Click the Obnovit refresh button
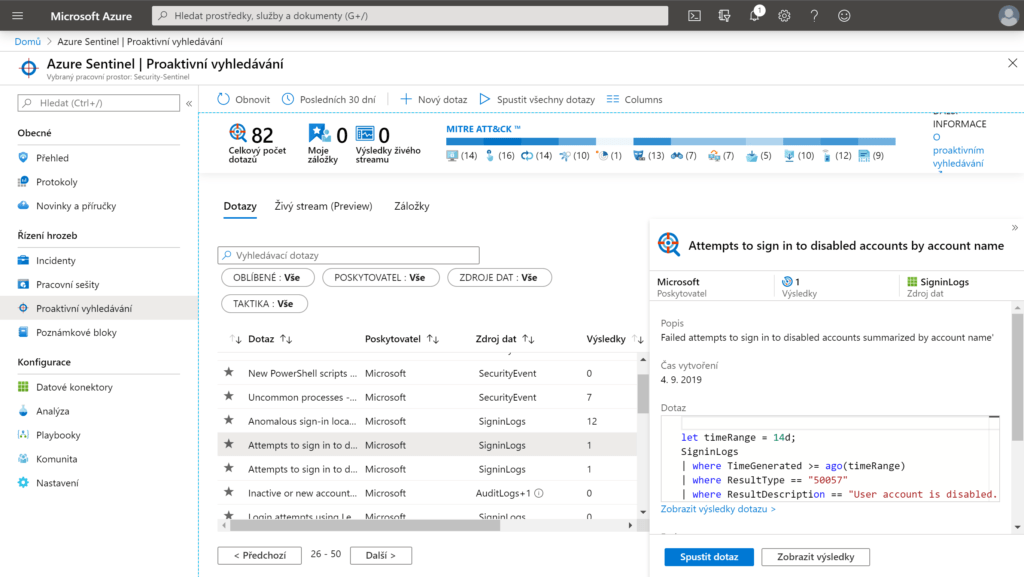Image resolution: width=1024 pixels, height=577 pixels. pos(244,99)
